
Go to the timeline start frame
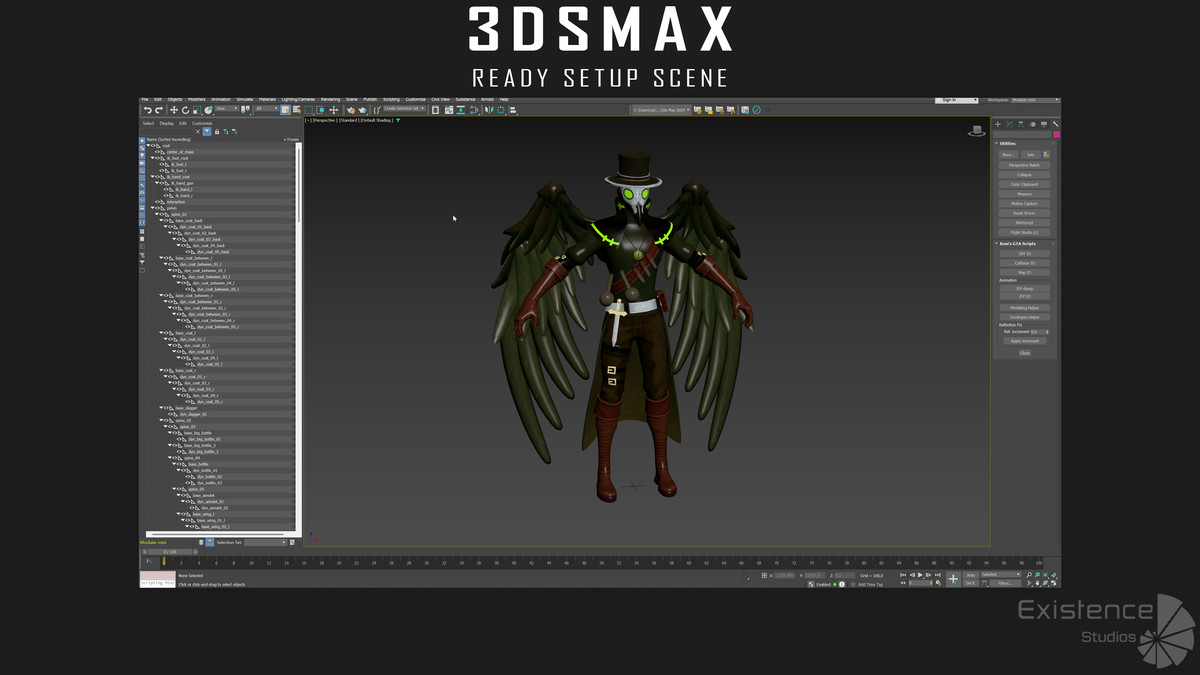pyautogui.click(x=903, y=575)
